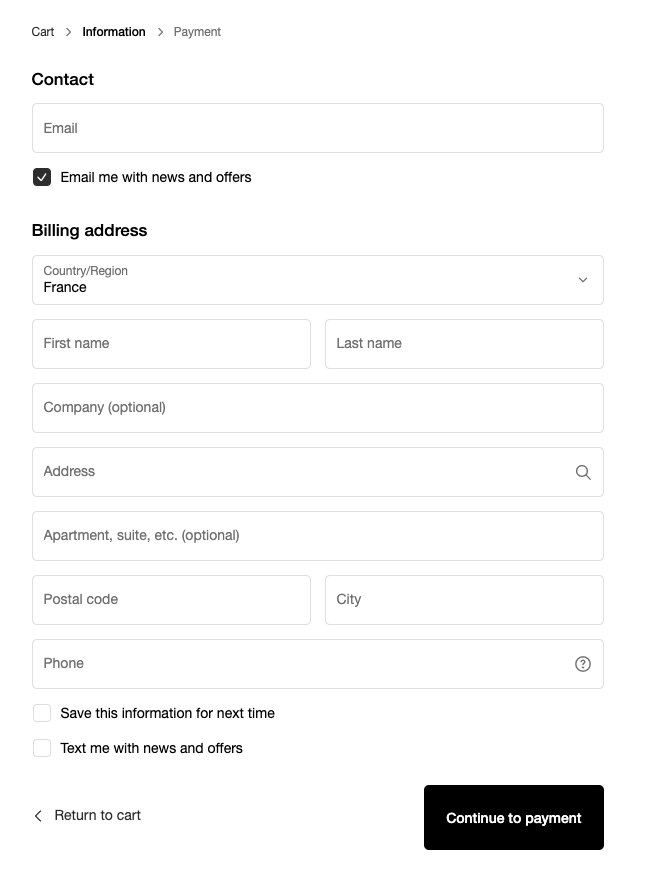Click the City input field
The height and width of the screenshot is (888, 646).
point(464,599)
